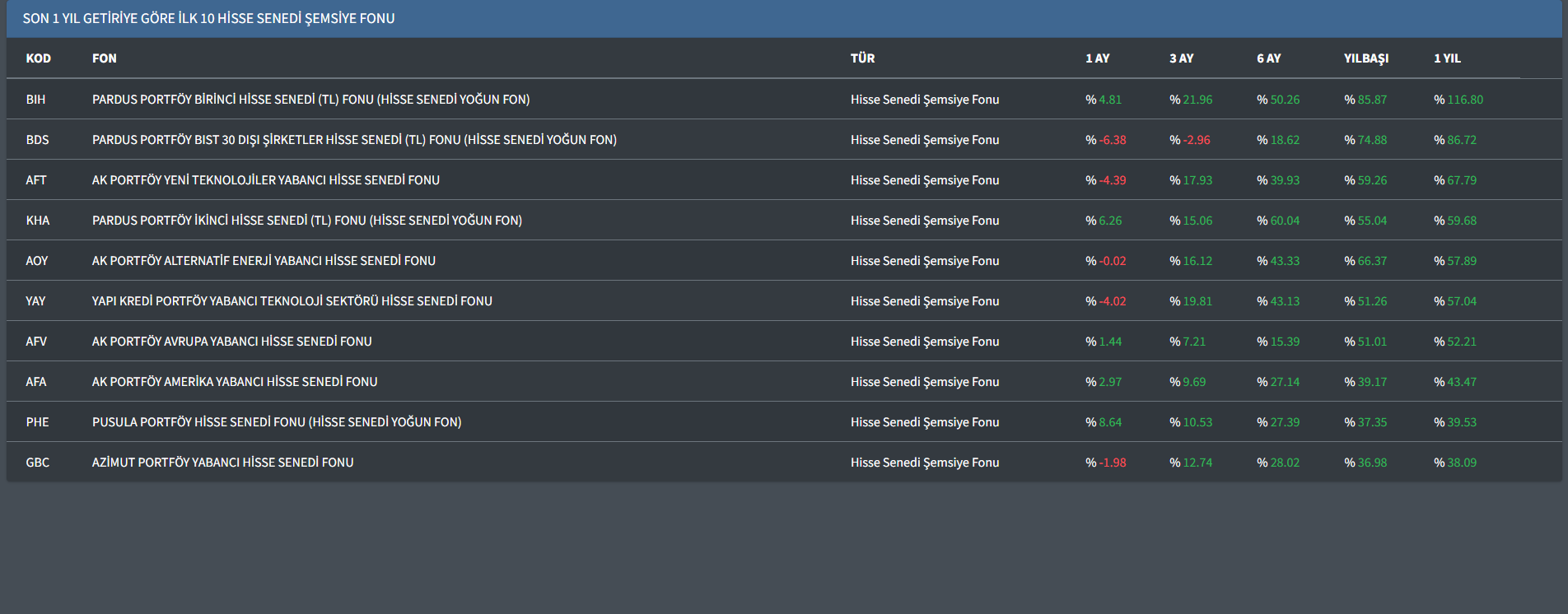Click the KHA fund code
This screenshot has height=614, width=1568.
(37, 221)
